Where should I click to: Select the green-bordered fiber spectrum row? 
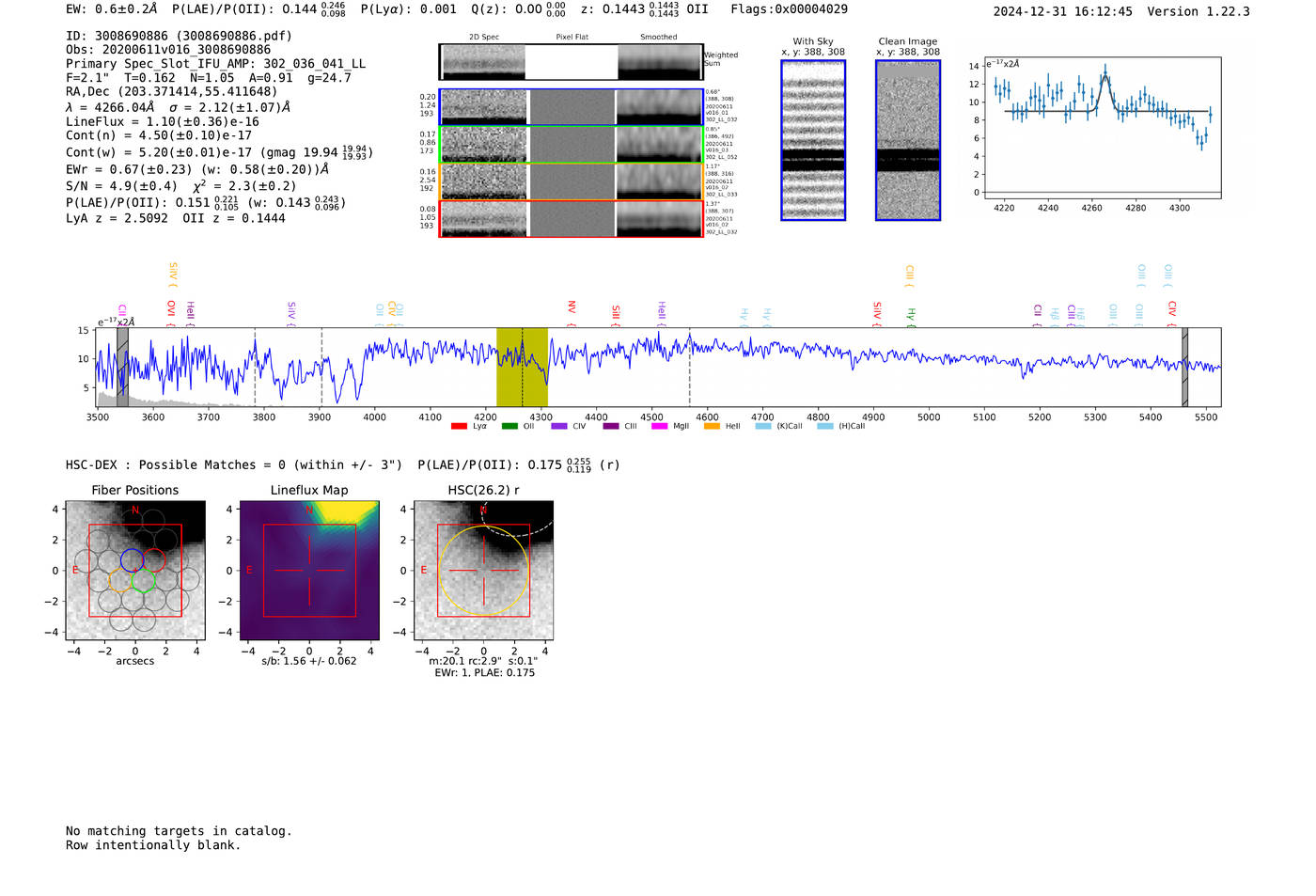(571, 144)
